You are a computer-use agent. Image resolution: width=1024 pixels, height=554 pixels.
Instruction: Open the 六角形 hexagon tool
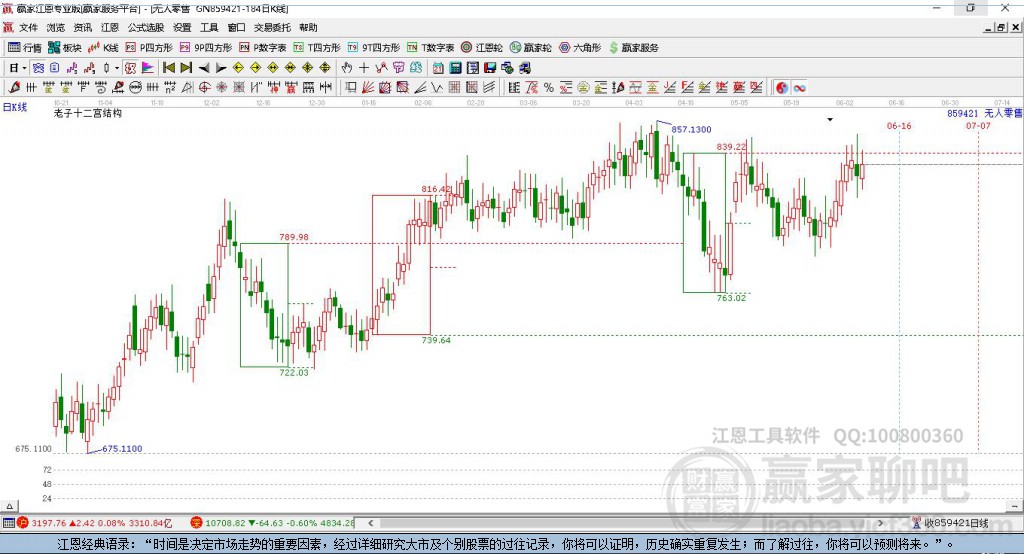click(580, 48)
